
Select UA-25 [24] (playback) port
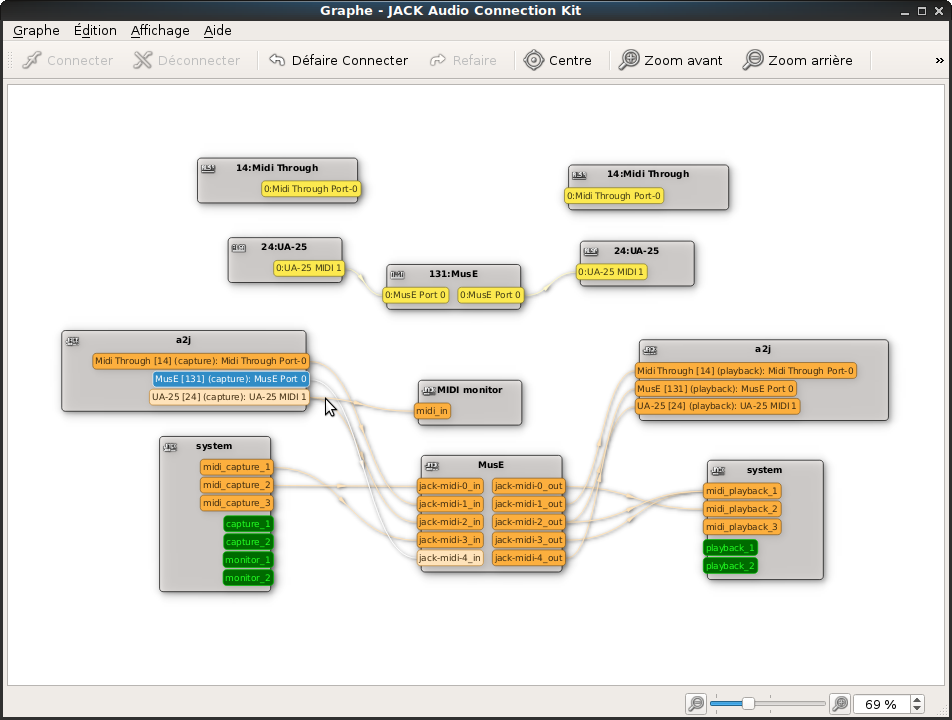click(717, 406)
